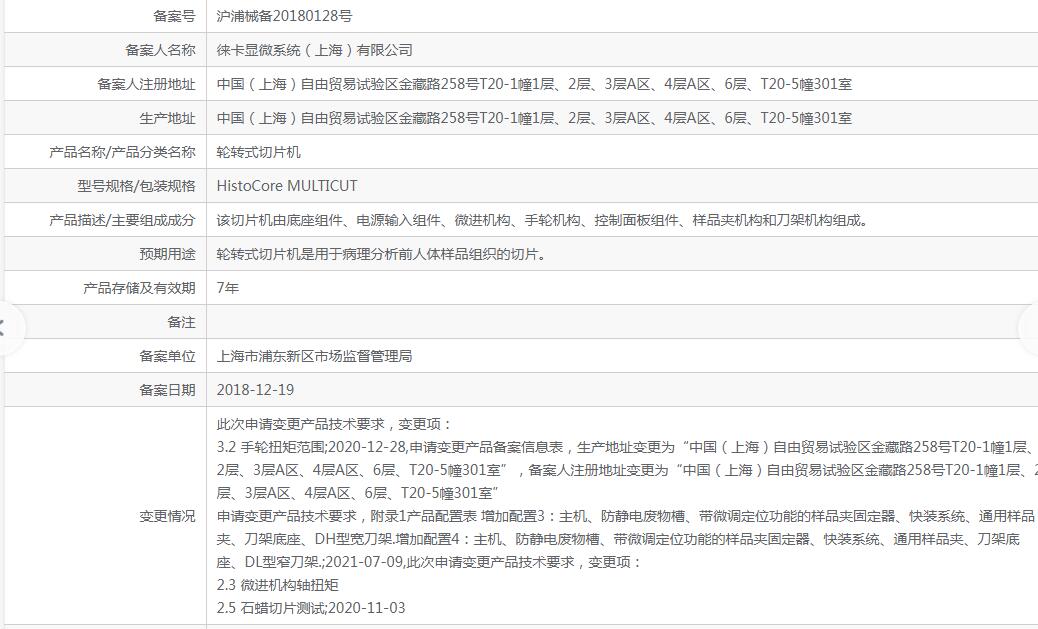This screenshot has width=1038, height=629.
Task: Click the right carousel arrow at screen edge
Action: pyautogui.click(x=1030, y=327)
